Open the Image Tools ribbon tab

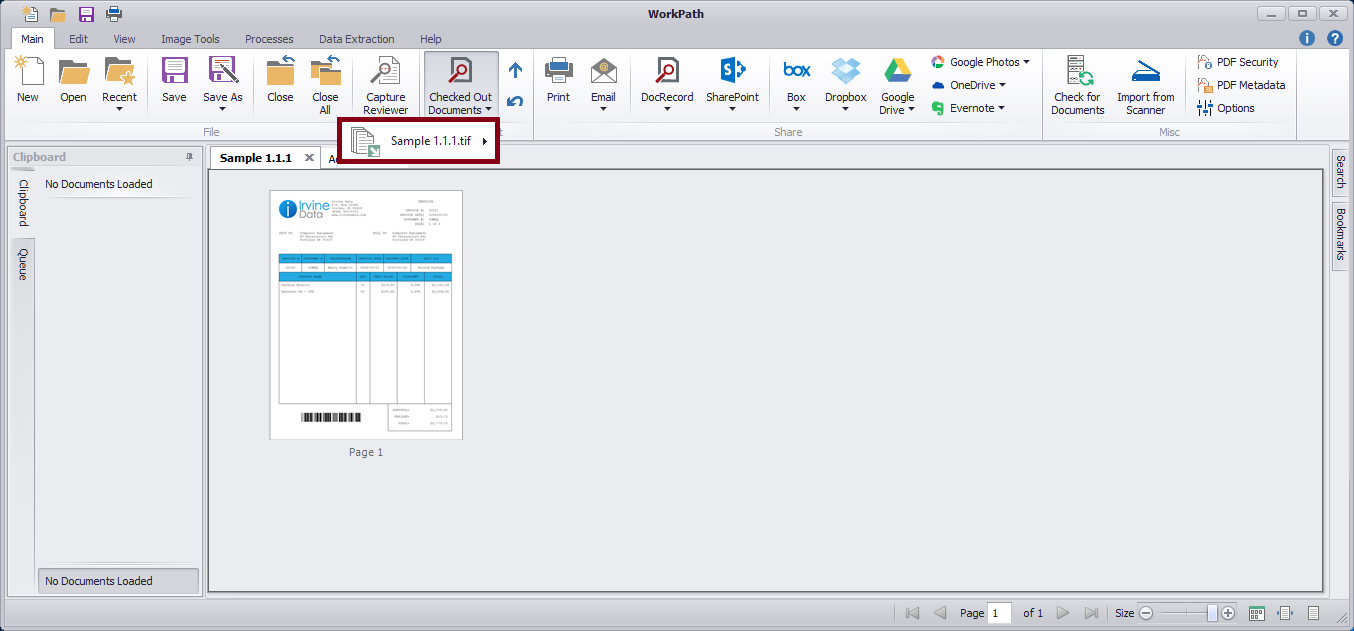point(190,39)
